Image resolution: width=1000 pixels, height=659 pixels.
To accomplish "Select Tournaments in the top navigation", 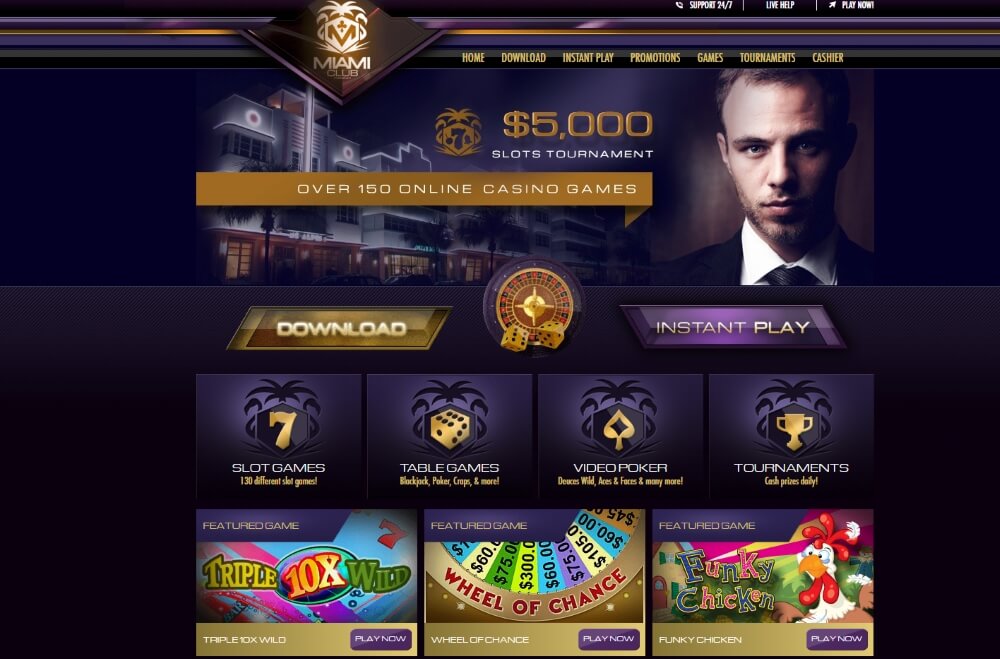I will (x=767, y=57).
